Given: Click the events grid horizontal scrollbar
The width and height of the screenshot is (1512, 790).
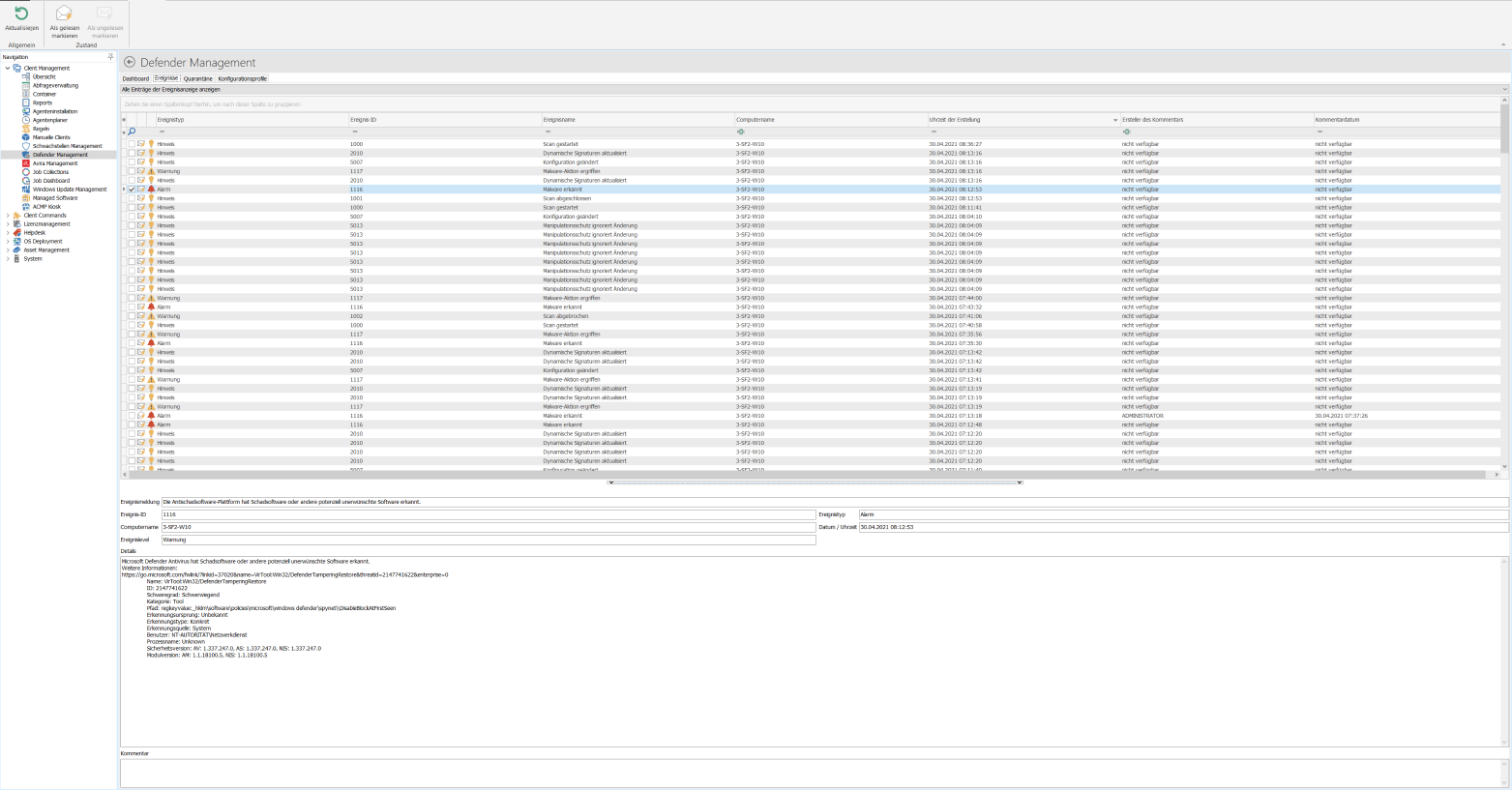Looking at the screenshot, I should point(811,475).
